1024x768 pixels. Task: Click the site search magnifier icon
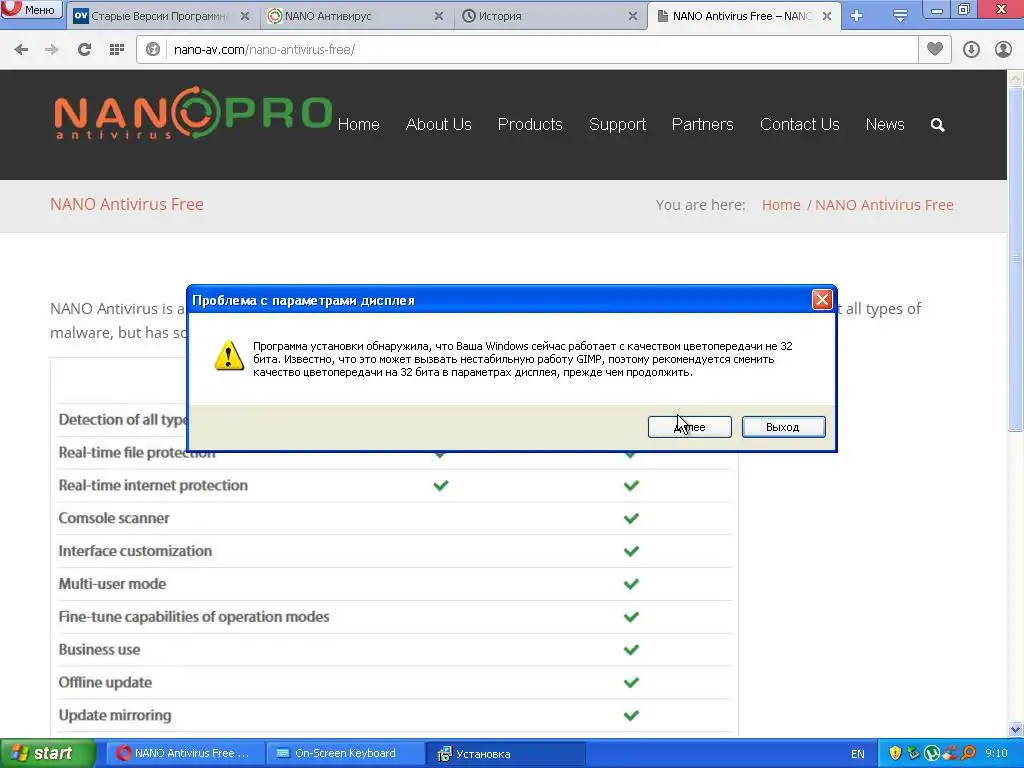(x=938, y=125)
